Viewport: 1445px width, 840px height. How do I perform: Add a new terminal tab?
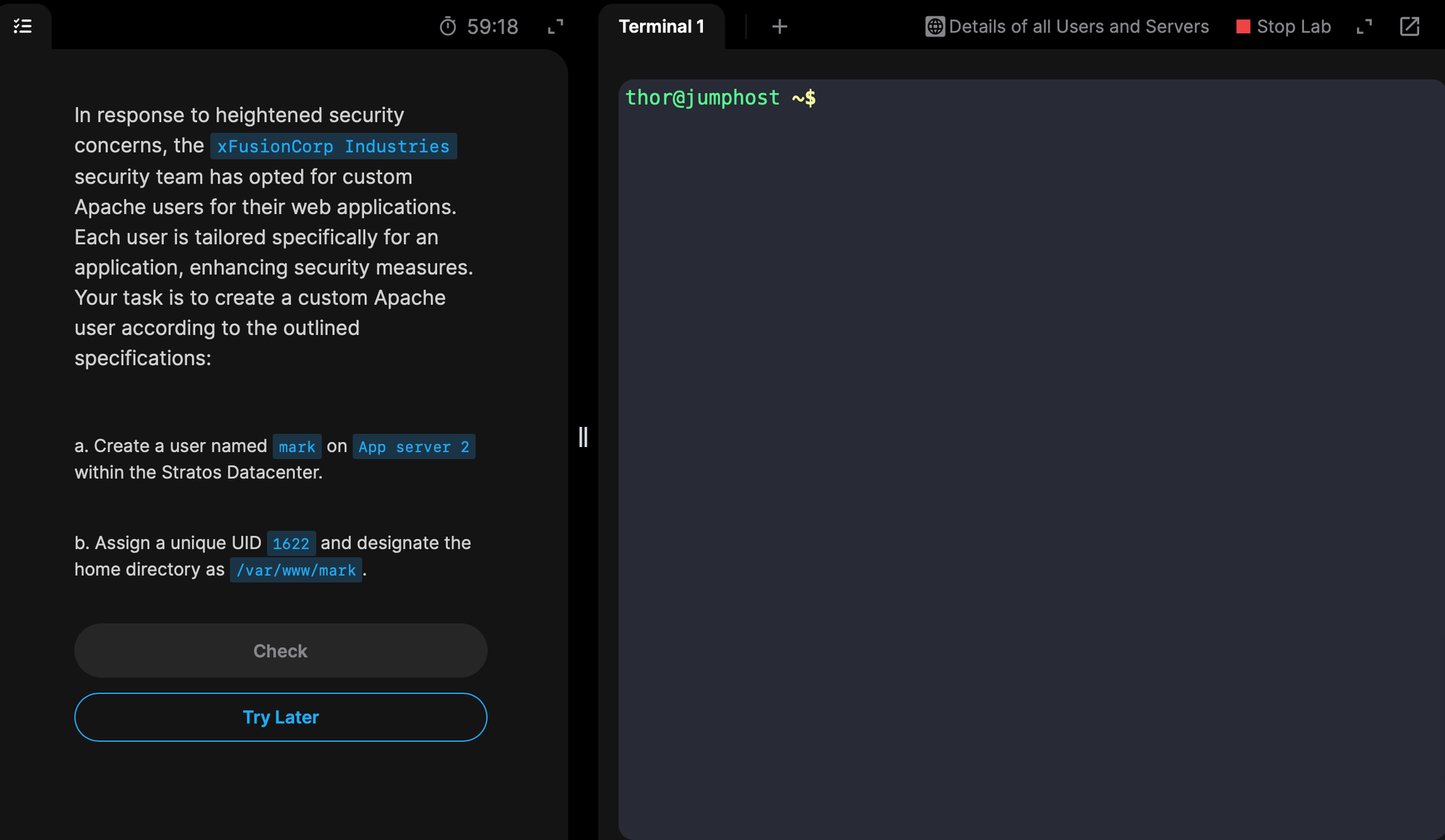[x=779, y=27]
